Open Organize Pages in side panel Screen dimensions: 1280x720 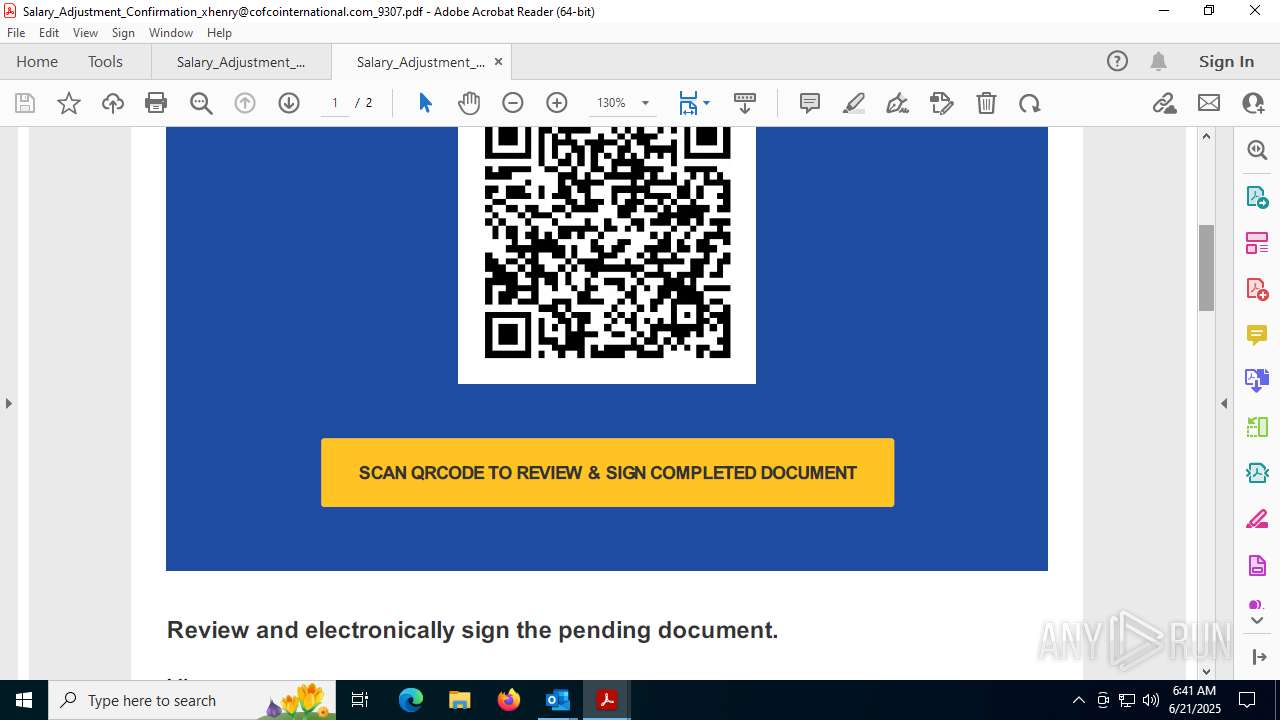click(1257, 242)
